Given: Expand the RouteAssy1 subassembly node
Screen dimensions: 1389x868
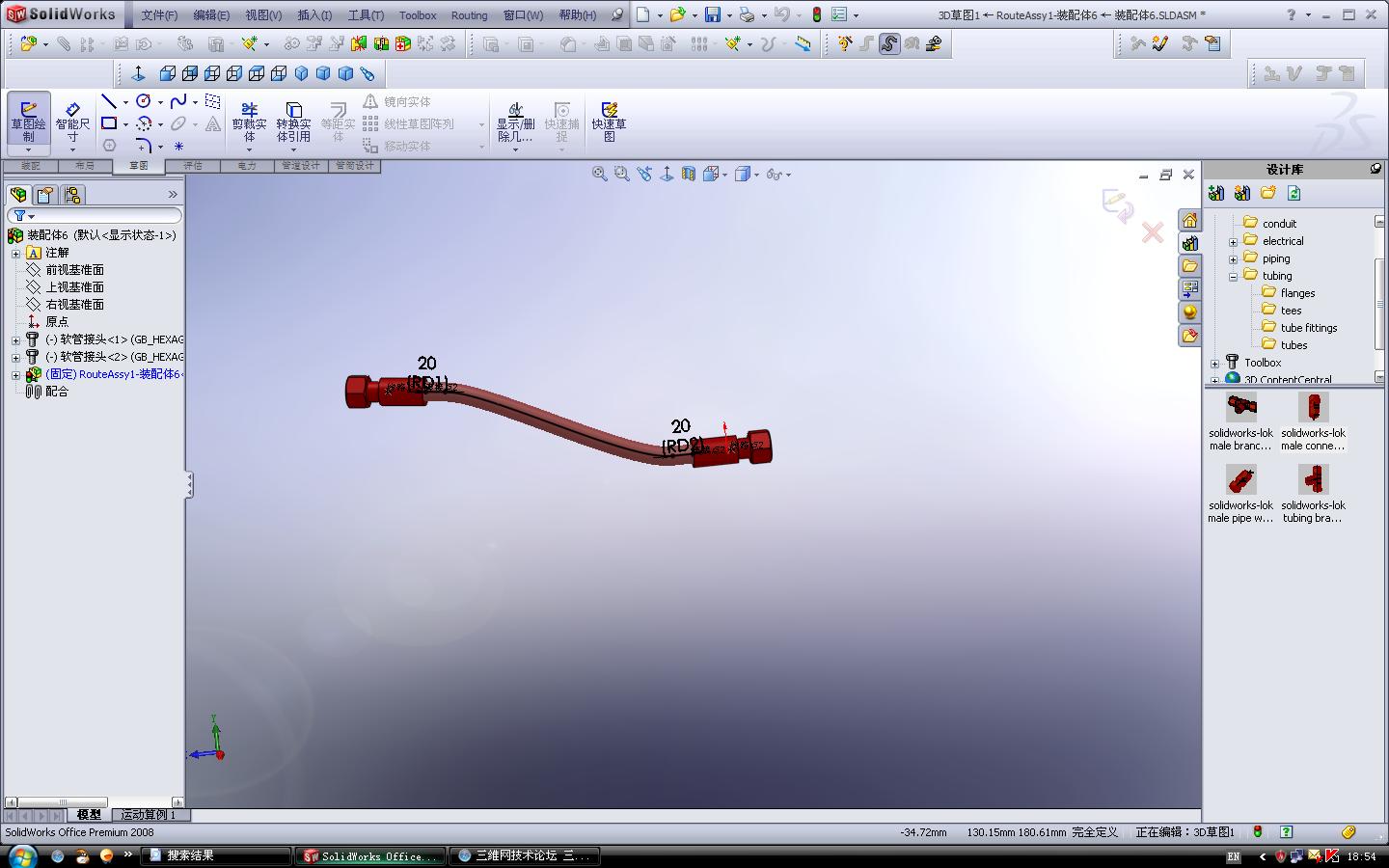Looking at the screenshot, I should point(15,374).
